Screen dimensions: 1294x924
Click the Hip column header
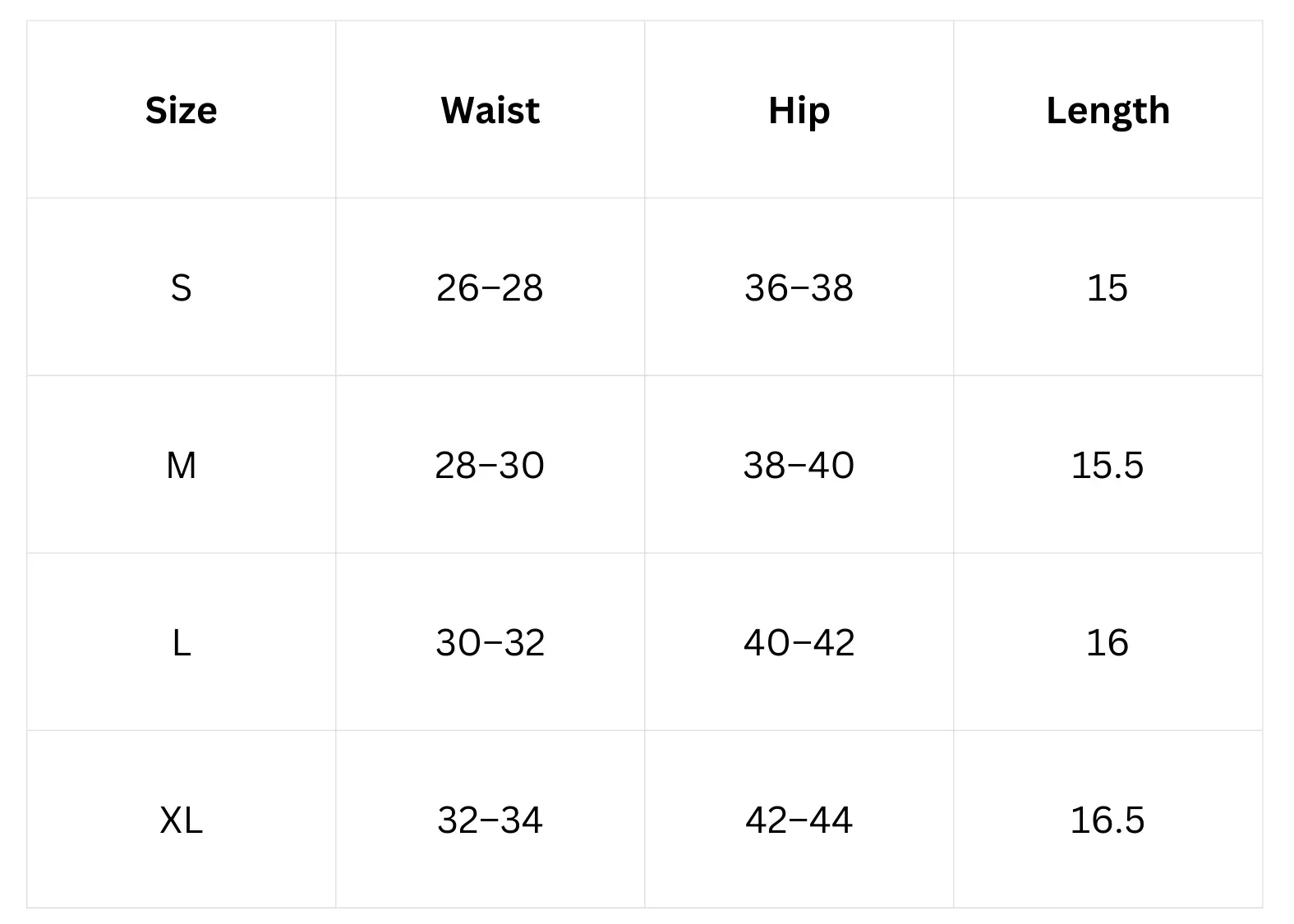(799, 110)
